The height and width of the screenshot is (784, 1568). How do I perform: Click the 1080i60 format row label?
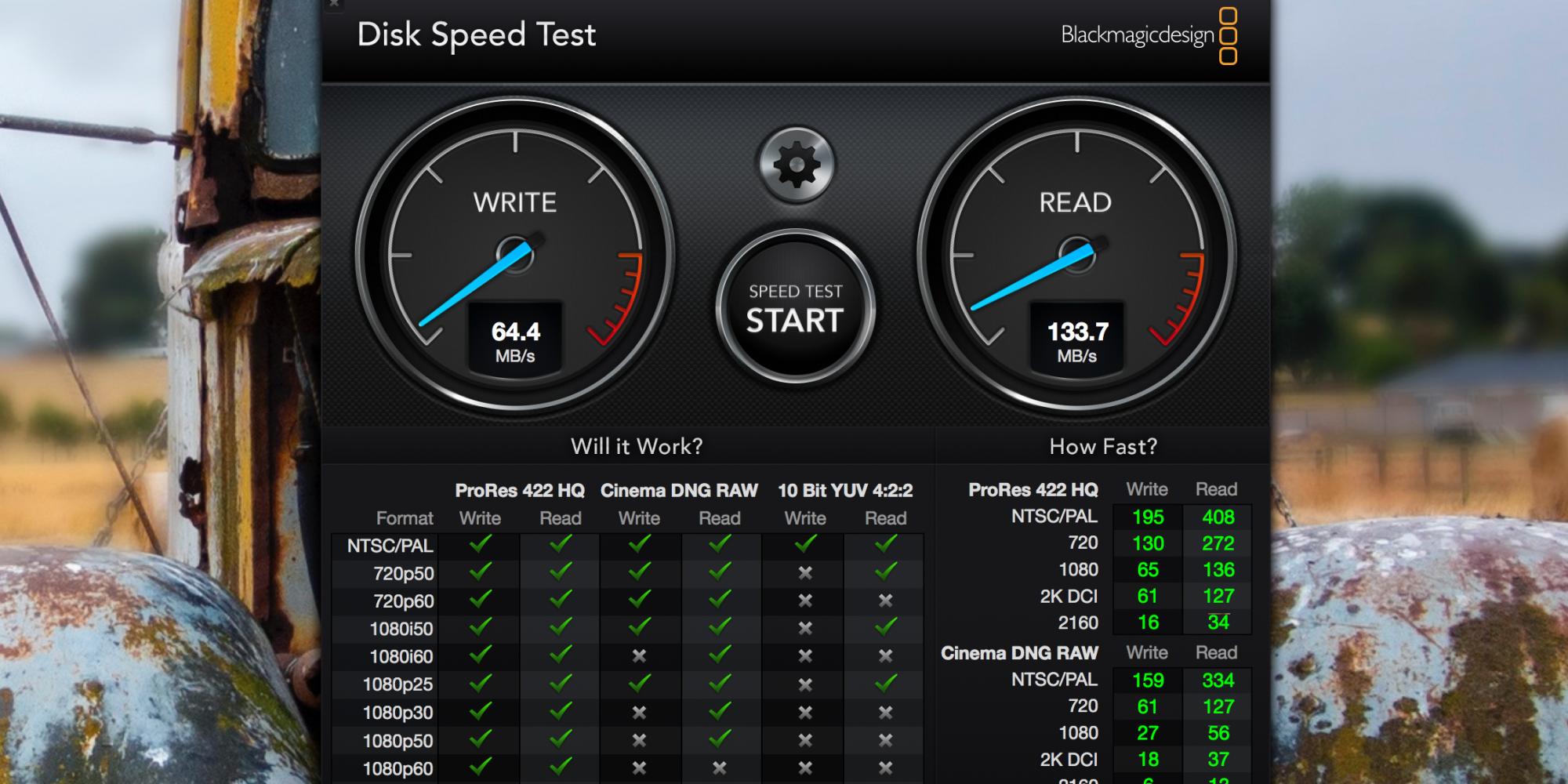tap(401, 657)
